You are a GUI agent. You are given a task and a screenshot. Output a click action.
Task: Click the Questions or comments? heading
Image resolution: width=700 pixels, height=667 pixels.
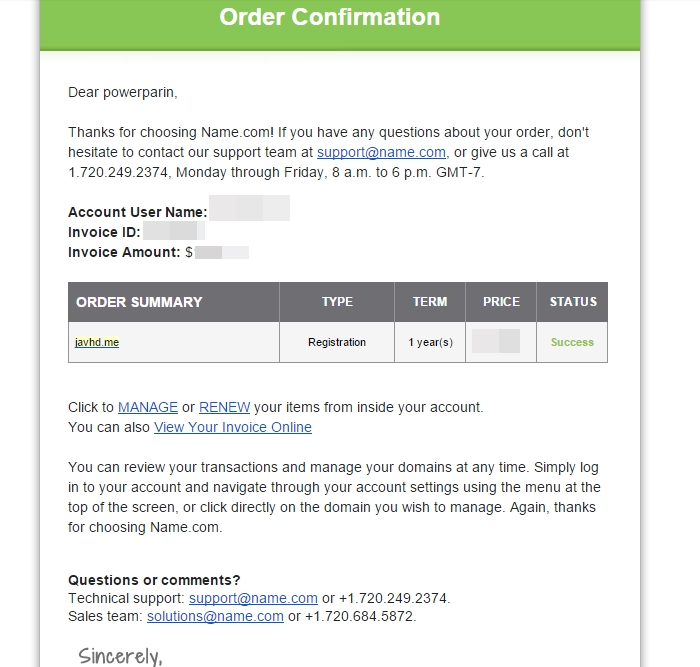154,580
